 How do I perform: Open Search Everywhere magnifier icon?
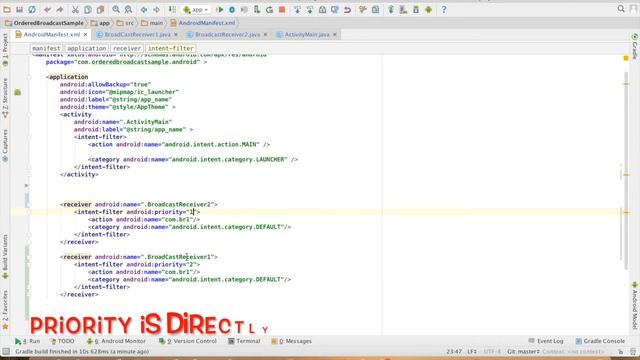tap(621, 9)
